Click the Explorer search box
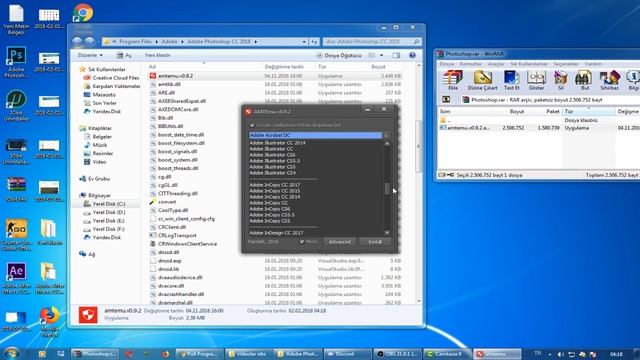The image size is (640, 360). (x=372, y=42)
